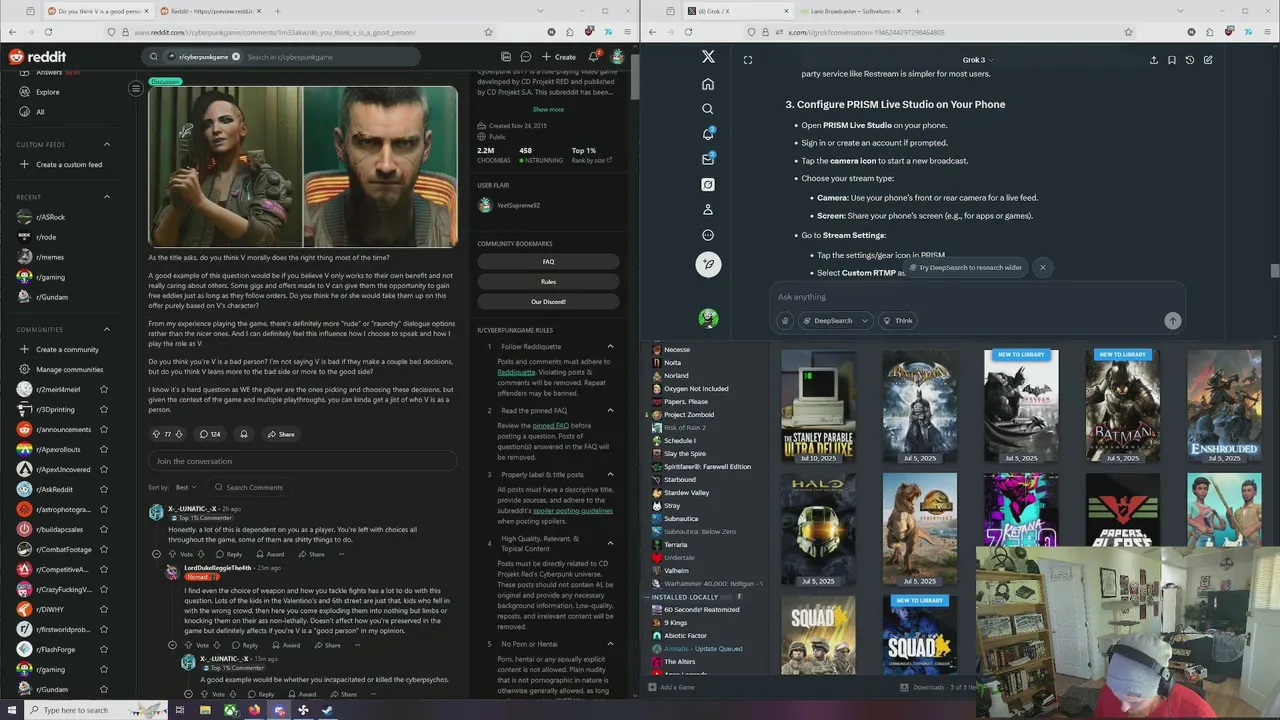The height and width of the screenshot is (720, 1280).
Task: Click the attach file paperclip in Grok
Action: pos(785,321)
